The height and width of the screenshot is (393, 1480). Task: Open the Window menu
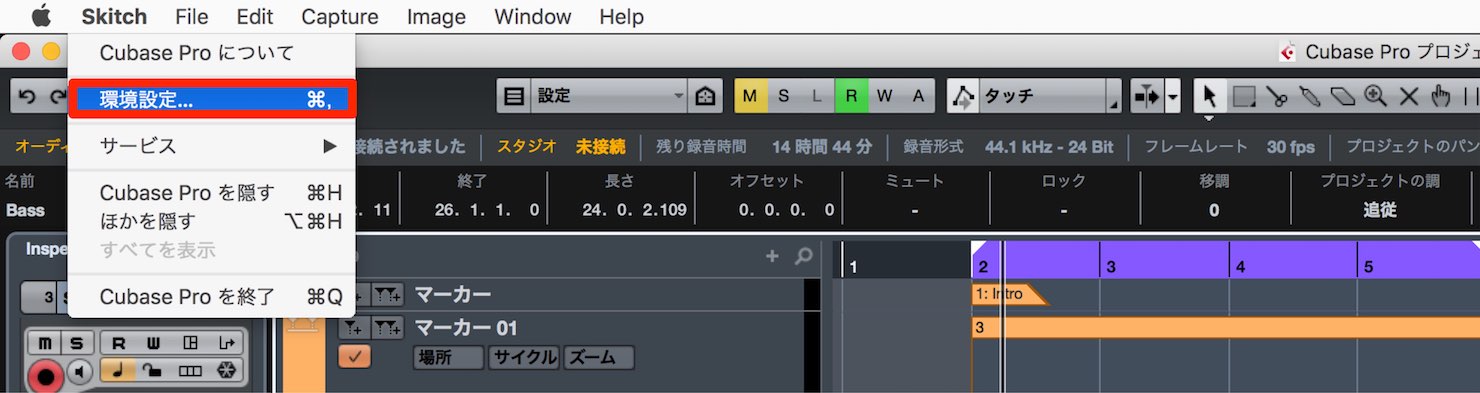532,17
